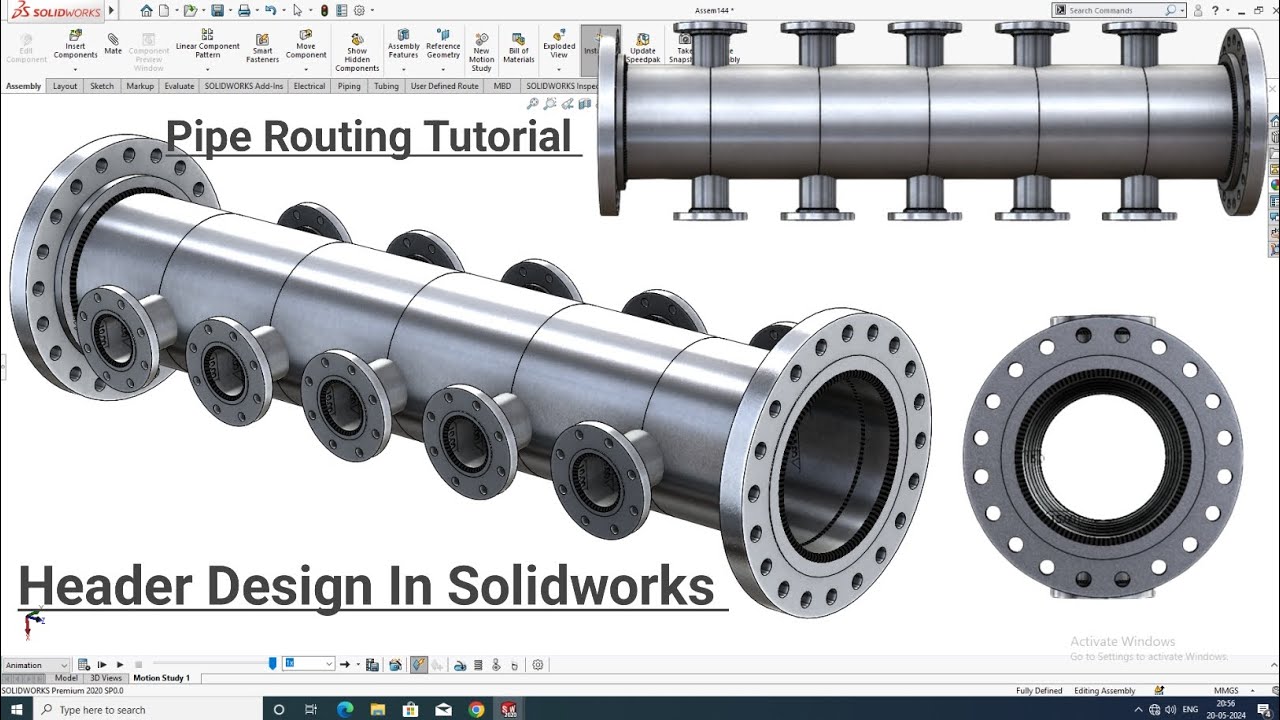Screen dimensions: 1280x720
Task: Click the Contact icon in motion toolbar
Action: (x=496, y=665)
